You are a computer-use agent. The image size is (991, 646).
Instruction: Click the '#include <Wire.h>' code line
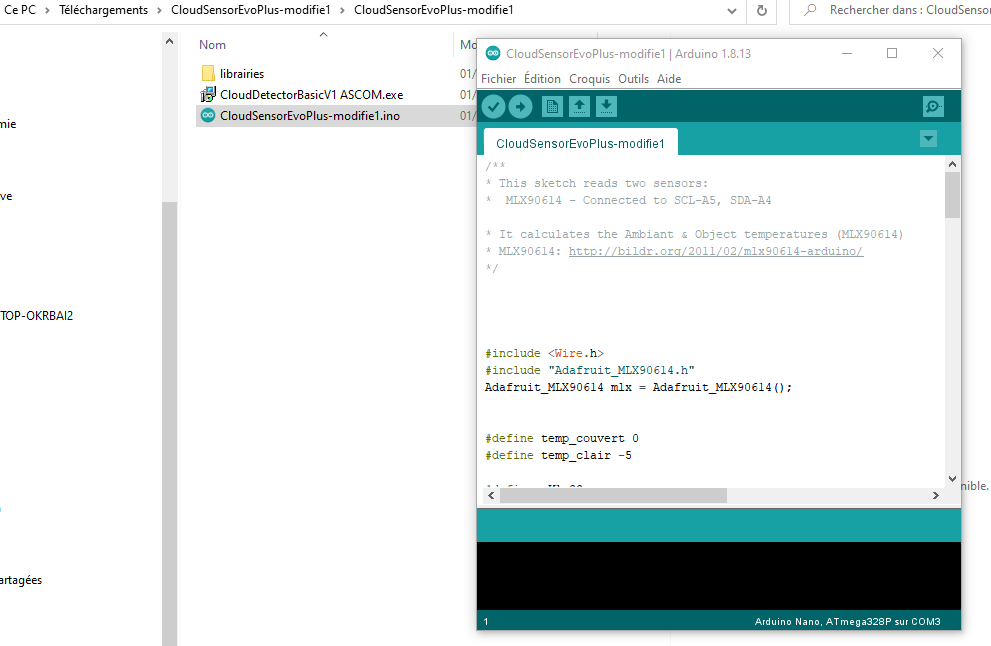544,353
